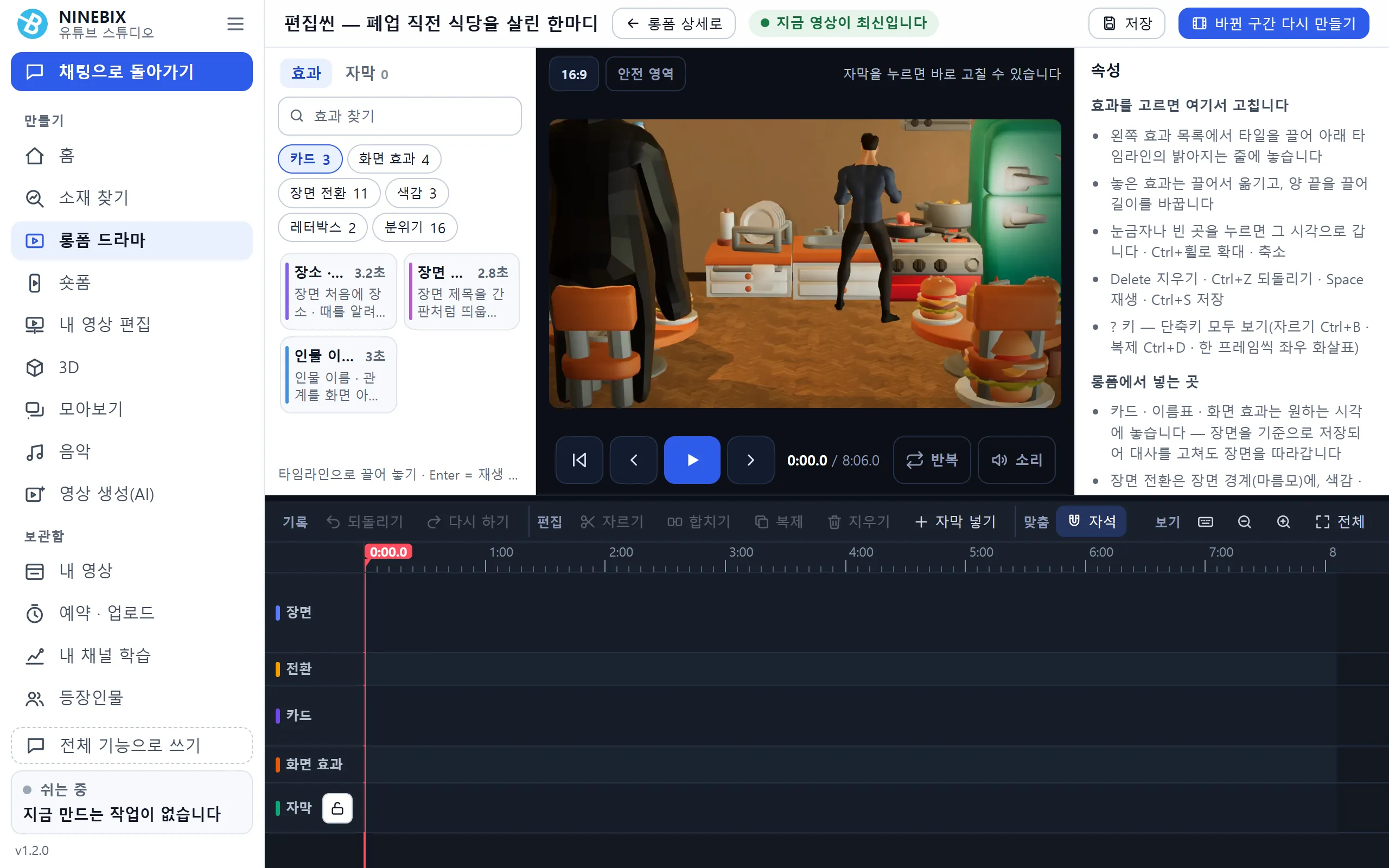This screenshot has width=1389, height=868.
Task: Click 롱폼 상세로 back button
Action: coord(673,23)
